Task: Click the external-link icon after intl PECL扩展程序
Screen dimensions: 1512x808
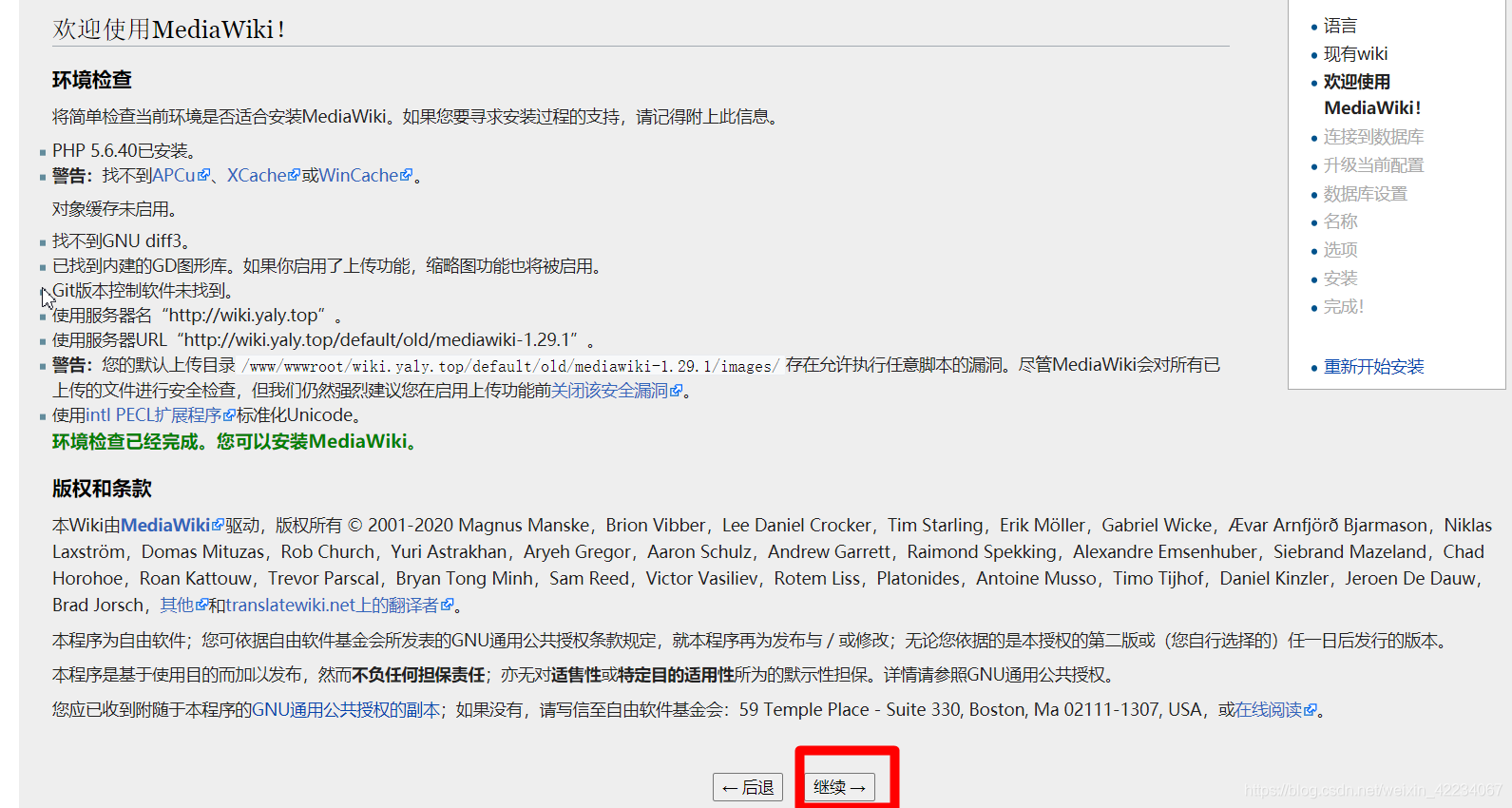Action: (x=229, y=415)
